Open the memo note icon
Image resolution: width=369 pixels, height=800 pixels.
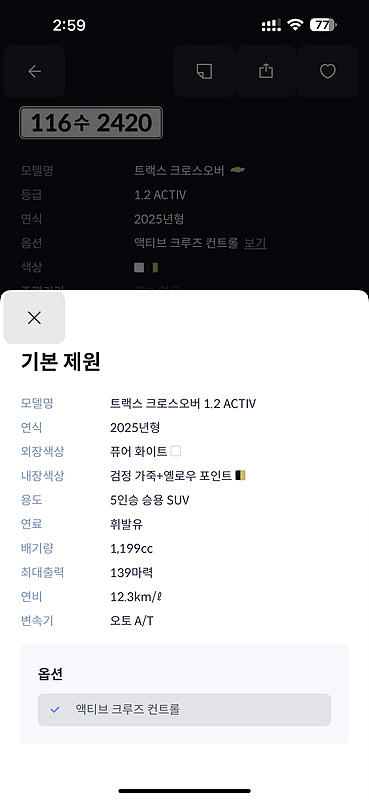coord(204,71)
